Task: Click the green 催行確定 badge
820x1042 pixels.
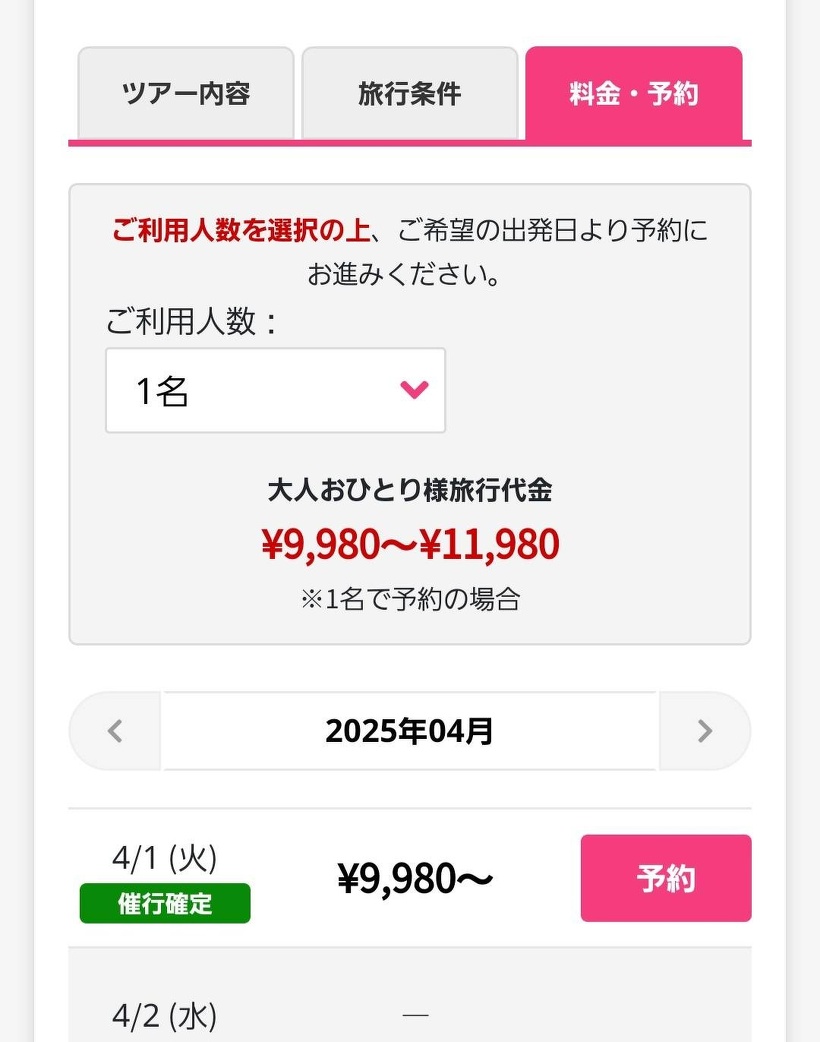Action: [165, 904]
